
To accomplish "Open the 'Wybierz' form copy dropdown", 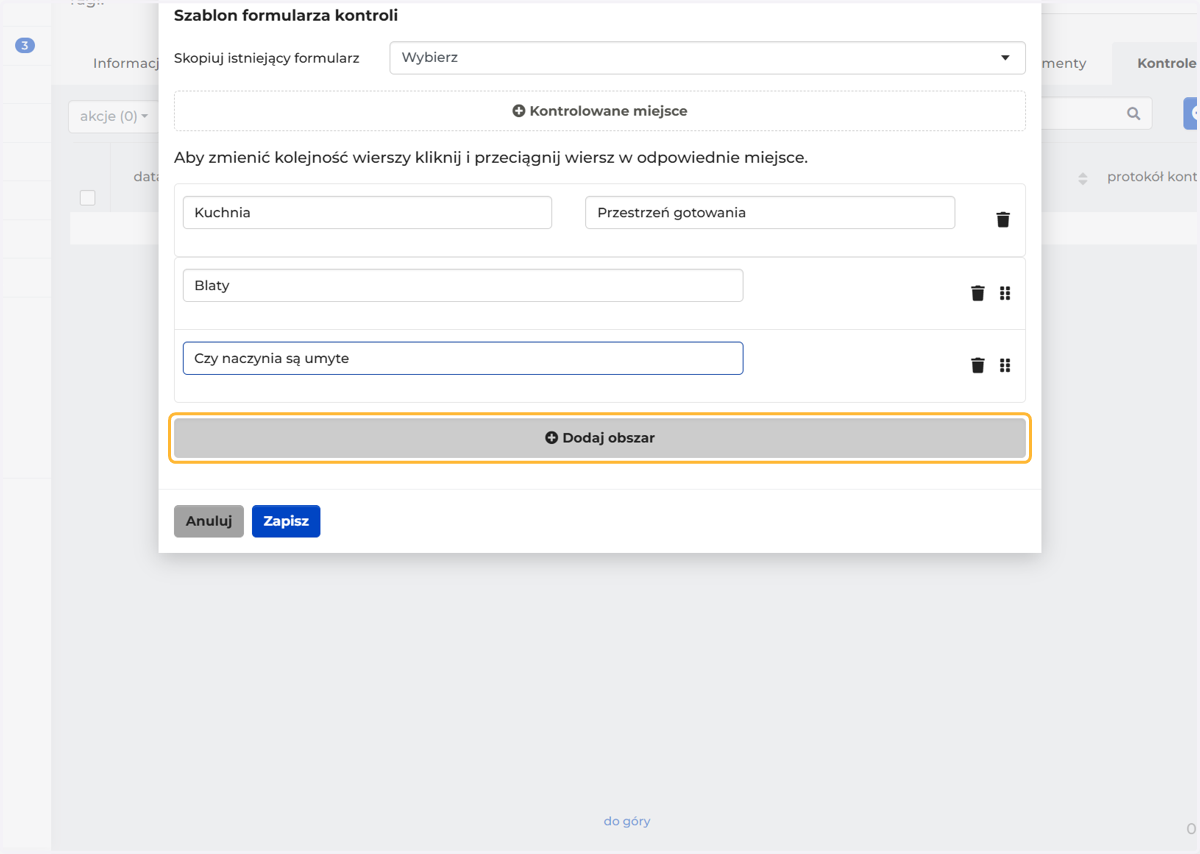I will coord(707,57).
